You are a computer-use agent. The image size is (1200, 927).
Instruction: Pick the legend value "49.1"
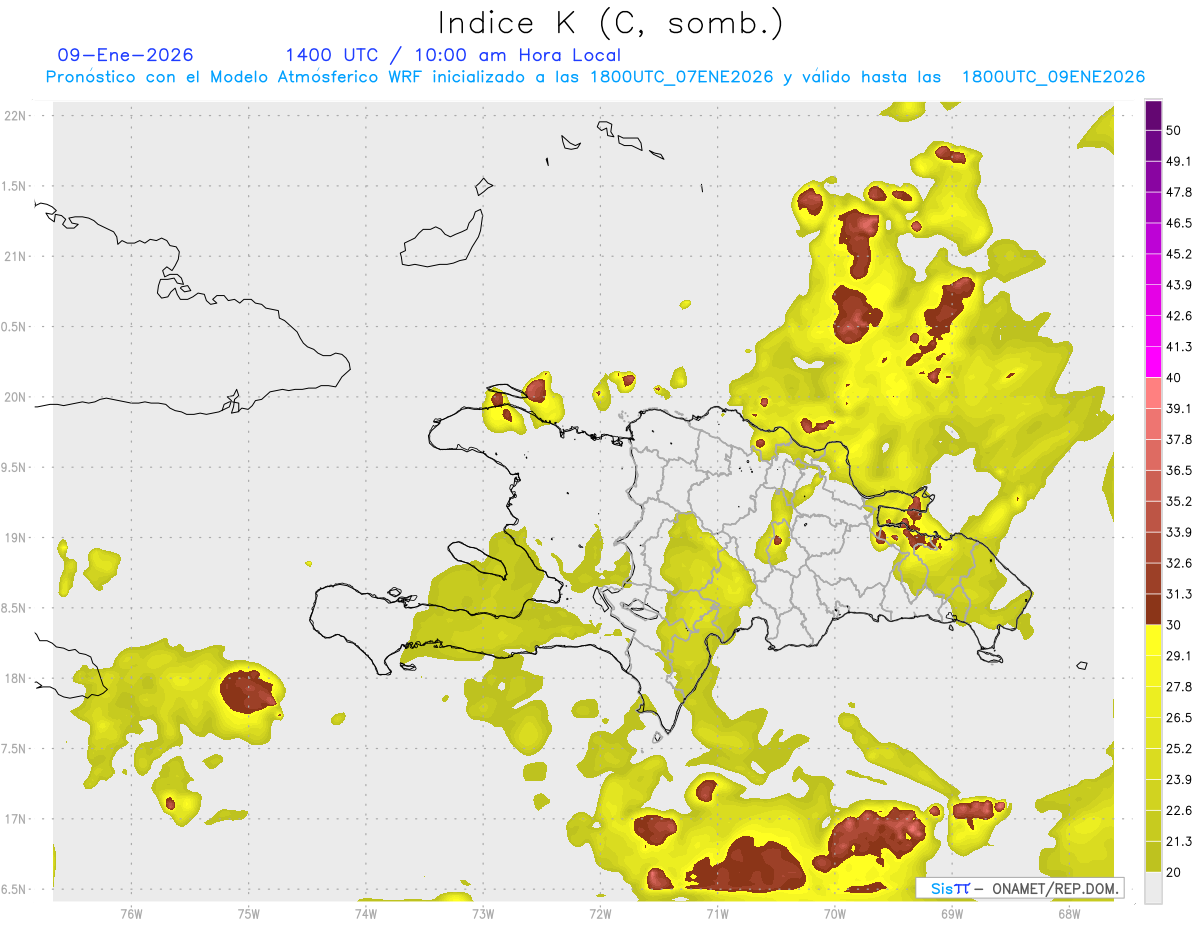[1179, 161]
